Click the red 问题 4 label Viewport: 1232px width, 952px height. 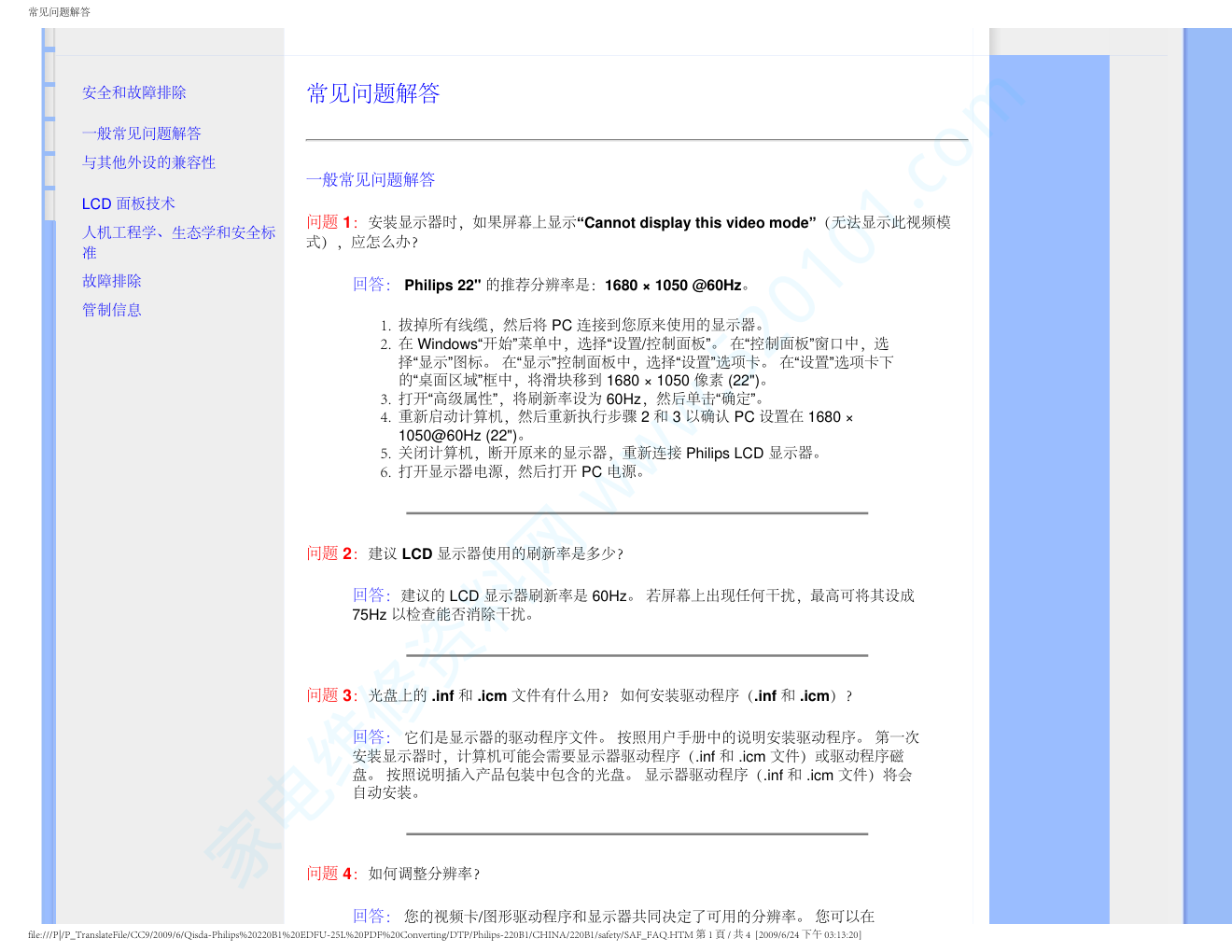click(x=332, y=874)
